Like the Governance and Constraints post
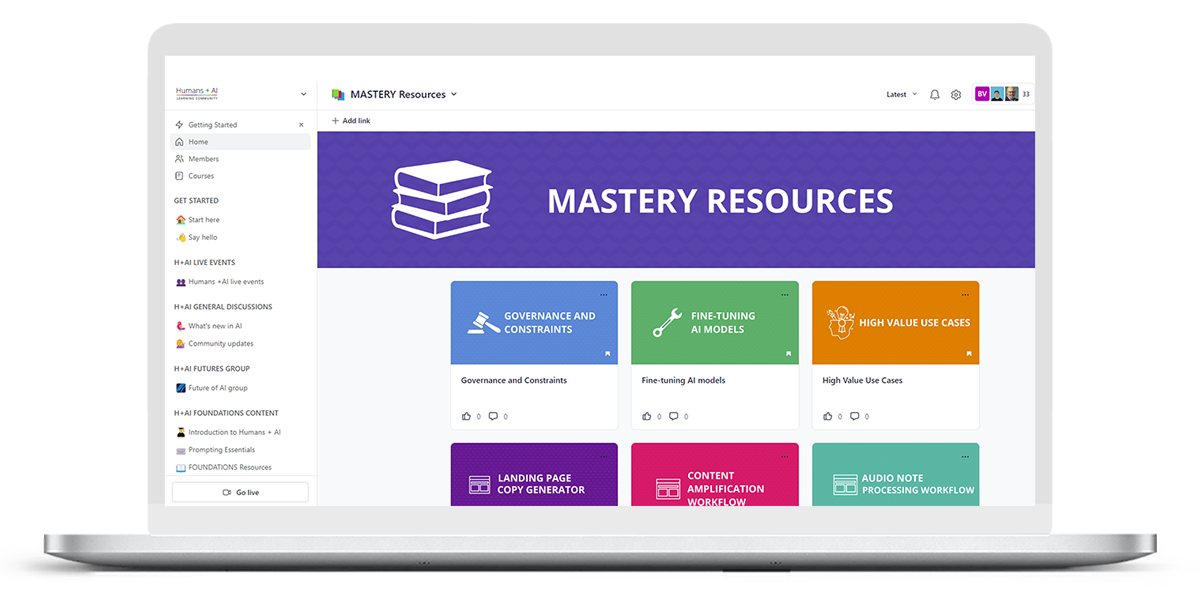The width and height of the screenshot is (1200, 602). pyautogui.click(x=466, y=416)
